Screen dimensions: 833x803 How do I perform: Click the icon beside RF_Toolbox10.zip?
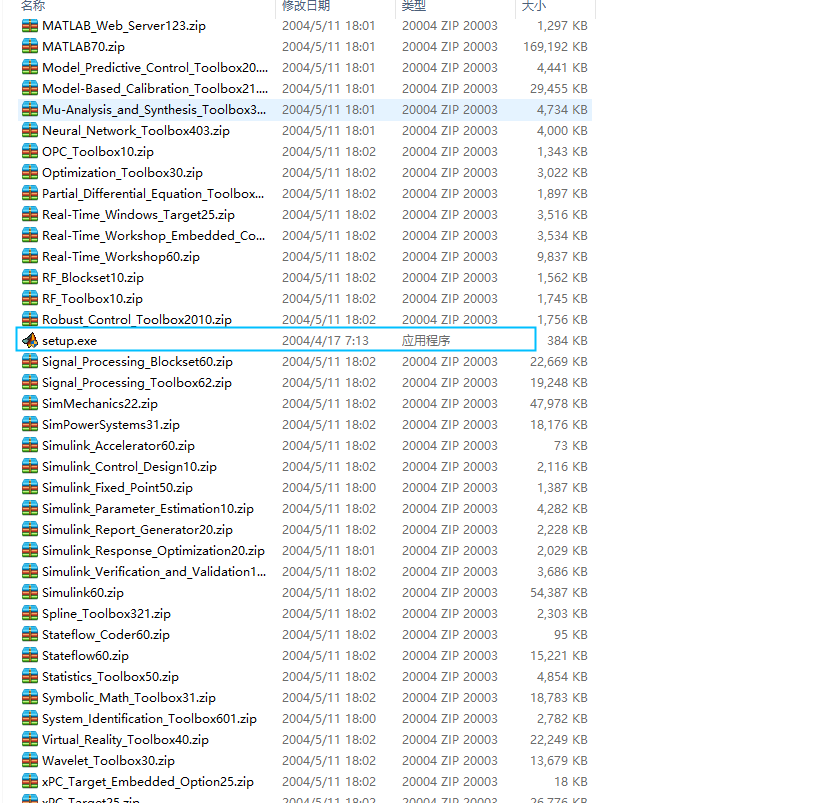30,298
